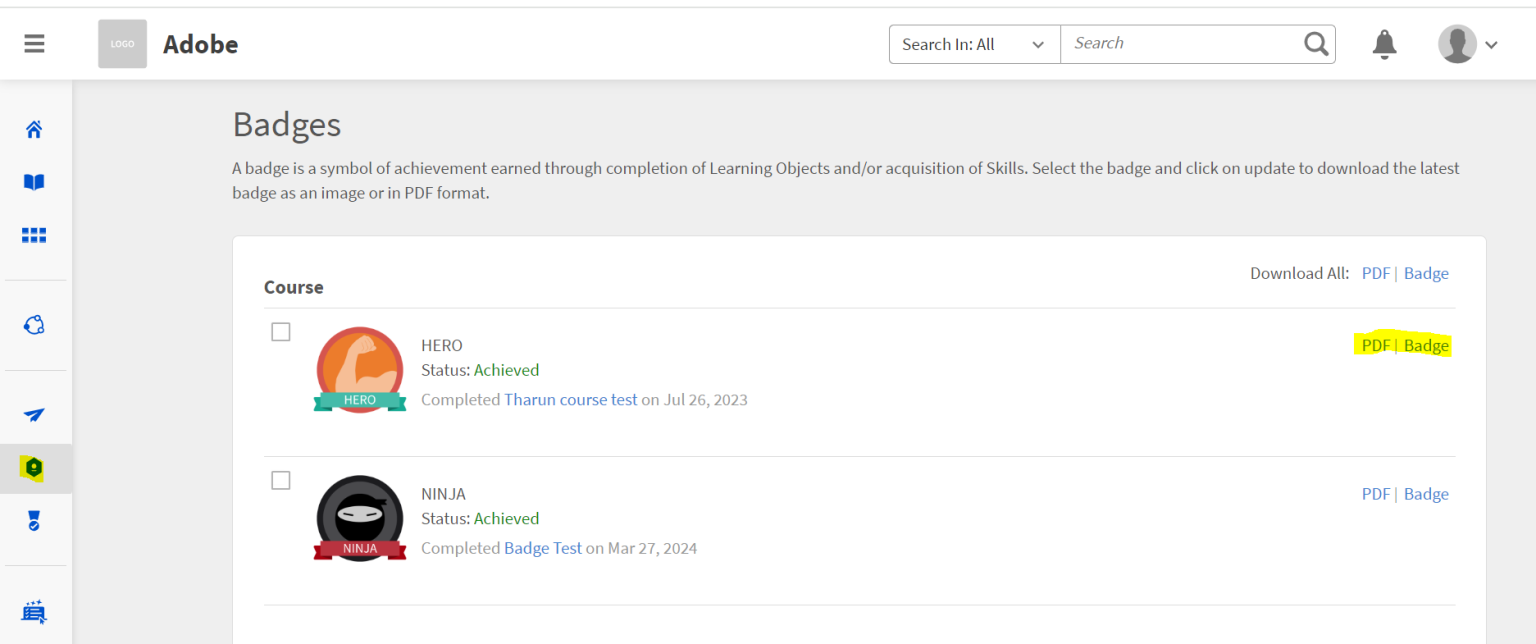Run a search with the magnifier icon
The height and width of the screenshot is (644, 1536).
1315,43
